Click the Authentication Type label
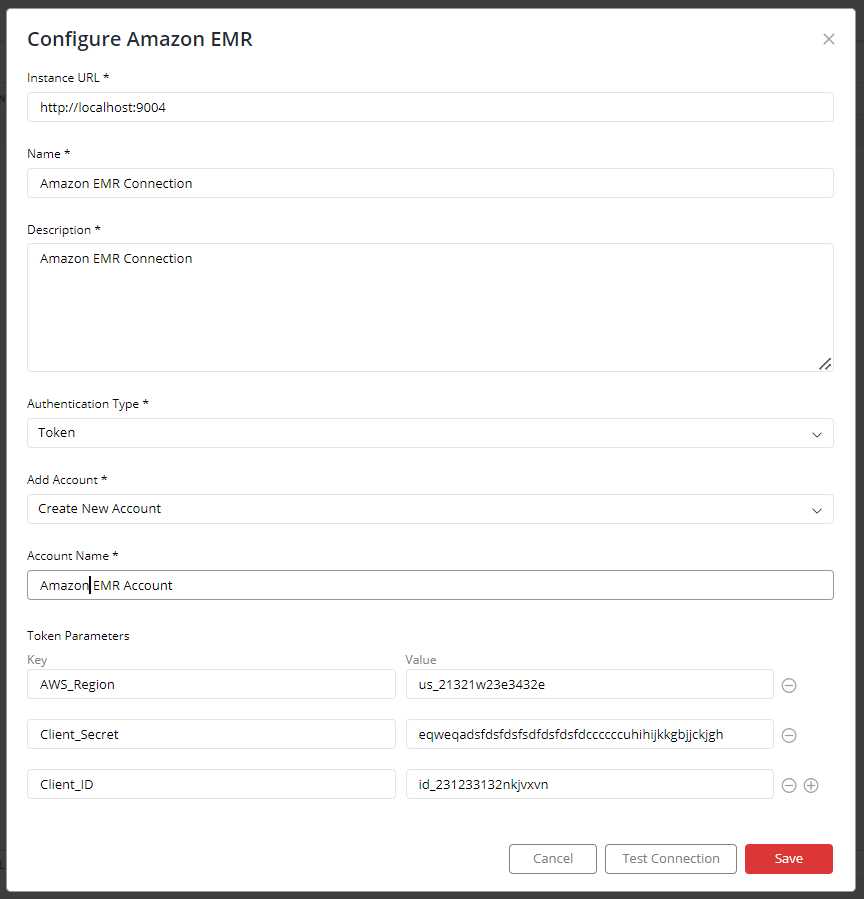Viewport: 864px width, 899px height. (88, 404)
